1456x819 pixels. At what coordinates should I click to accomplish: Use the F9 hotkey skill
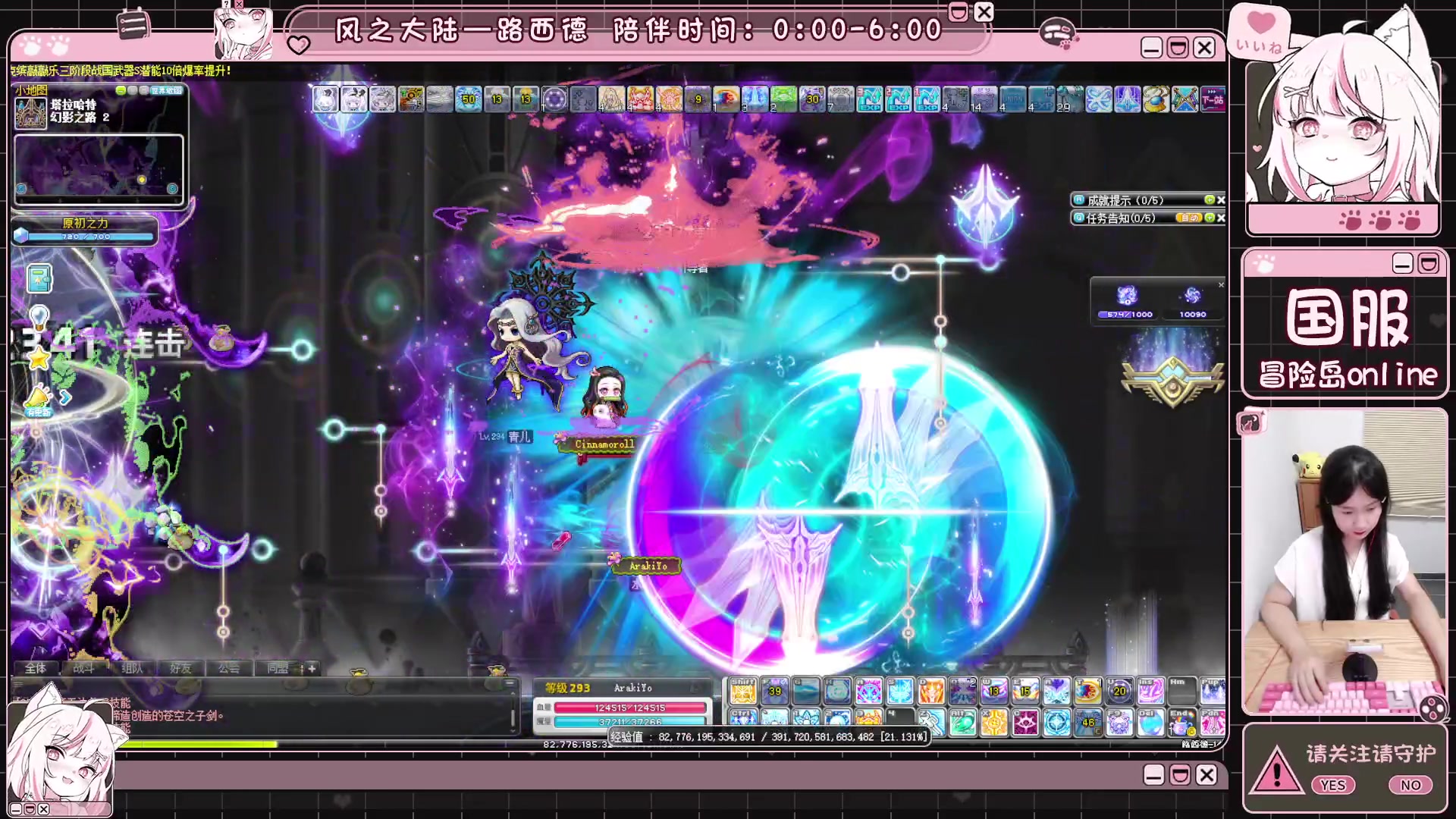(1119, 723)
